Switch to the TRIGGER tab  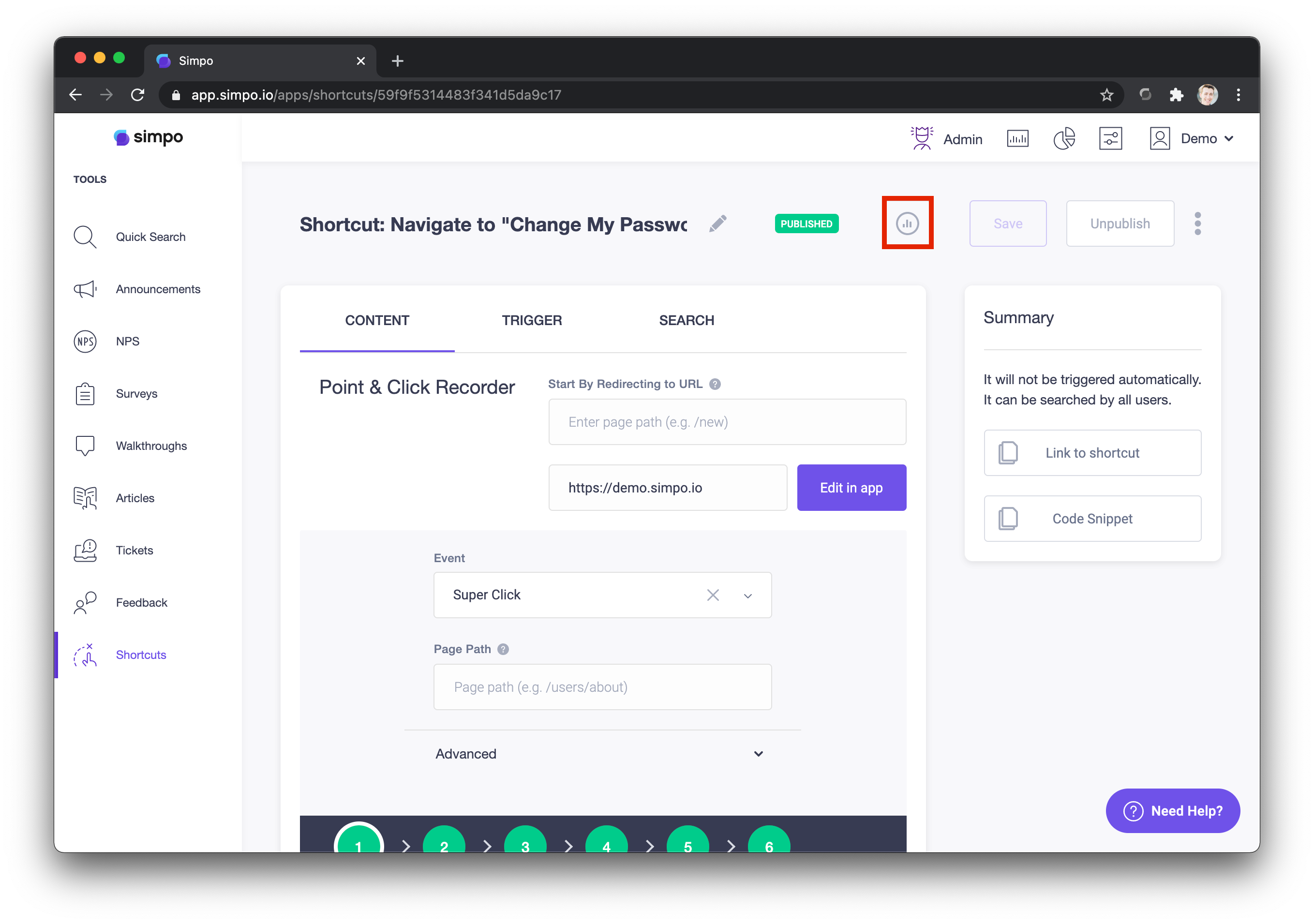(x=531, y=320)
